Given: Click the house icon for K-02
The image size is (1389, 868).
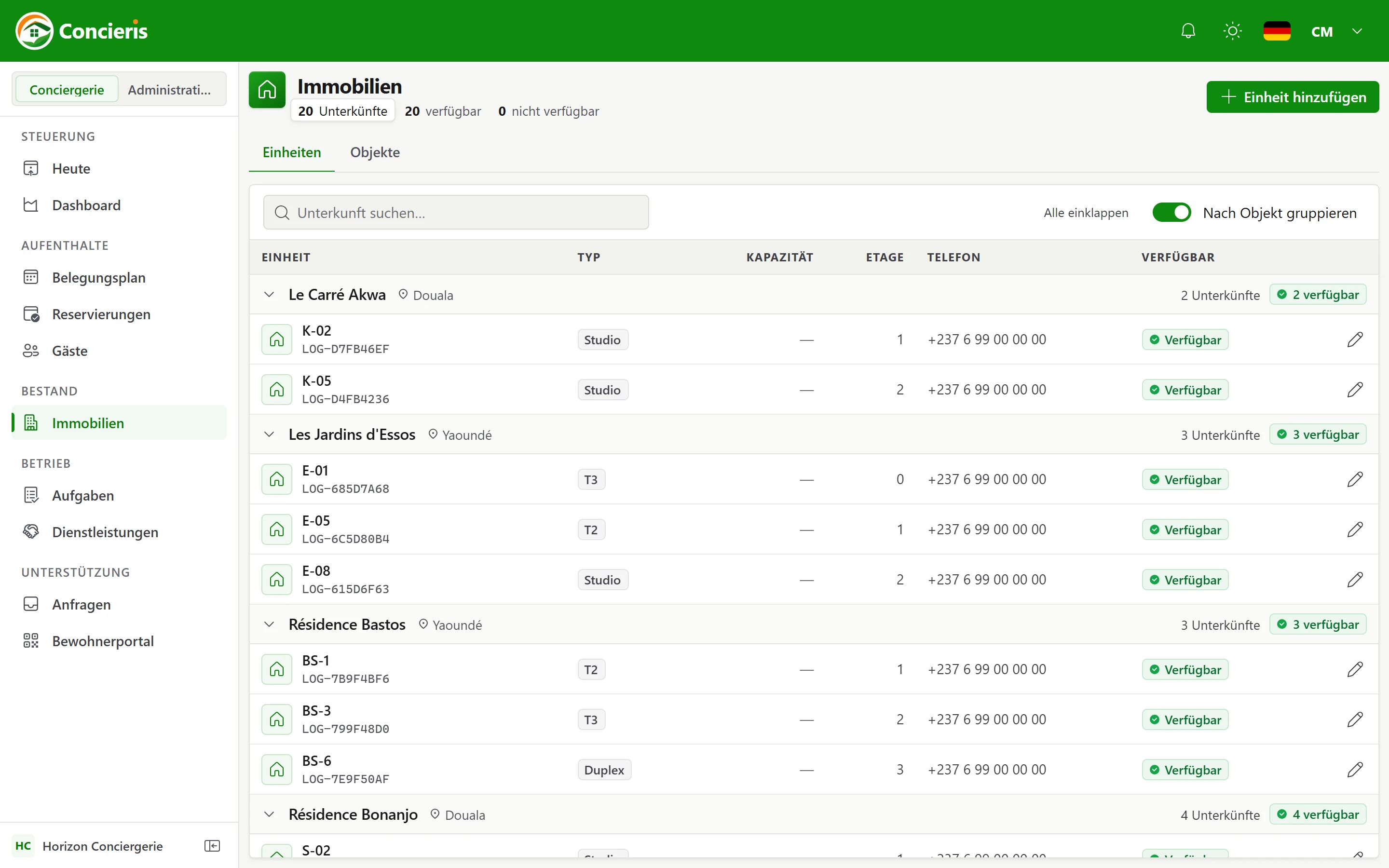Looking at the screenshot, I should tap(277, 339).
